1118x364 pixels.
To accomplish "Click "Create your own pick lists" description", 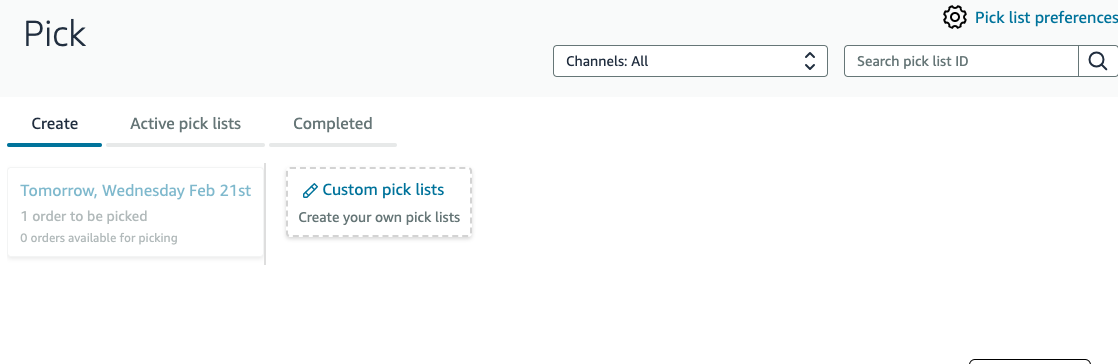I will (379, 217).
